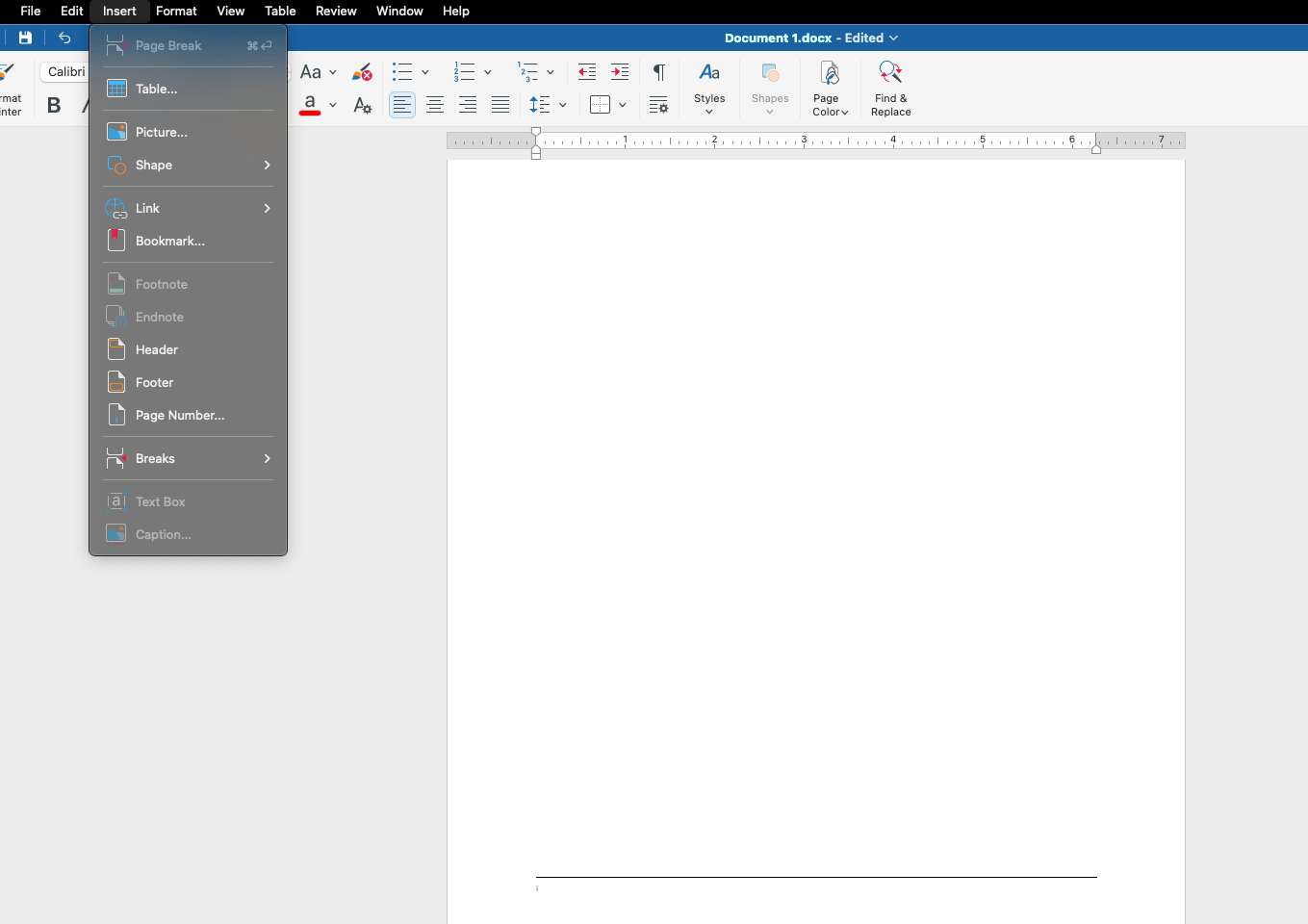Select the bulleted list icon
This screenshot has height=924, width=1308.
click(x=402, y=71)
